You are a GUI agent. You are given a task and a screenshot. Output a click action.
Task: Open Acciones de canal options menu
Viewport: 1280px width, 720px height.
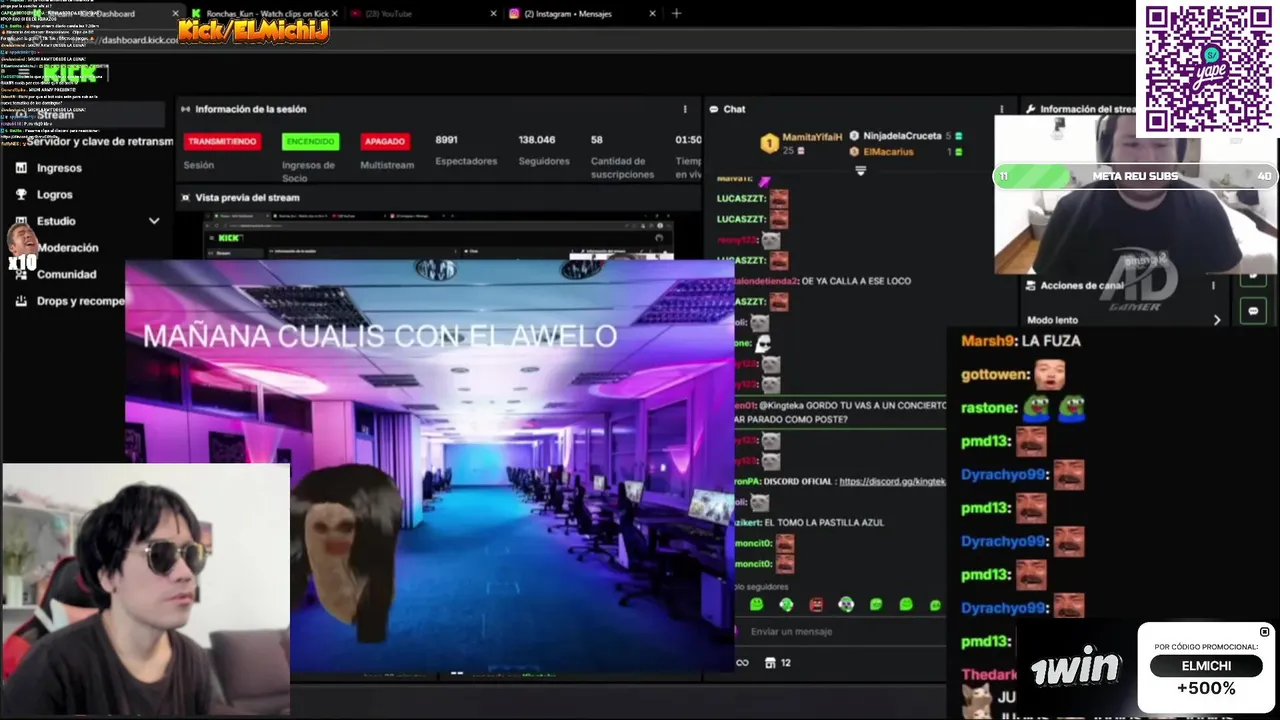[x=1214, y=286]
